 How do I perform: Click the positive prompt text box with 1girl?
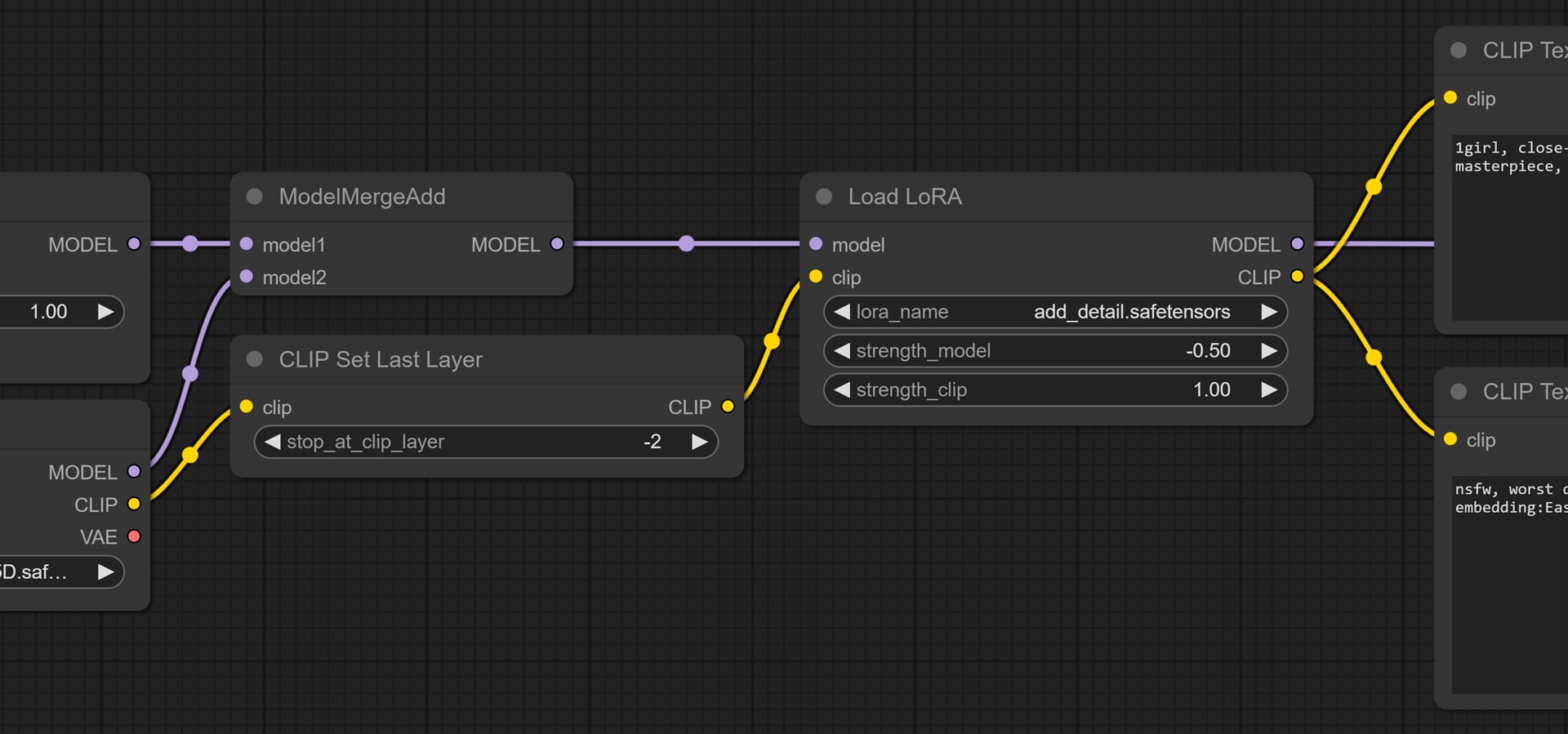pyautogui.click(x=1510, y=227)
